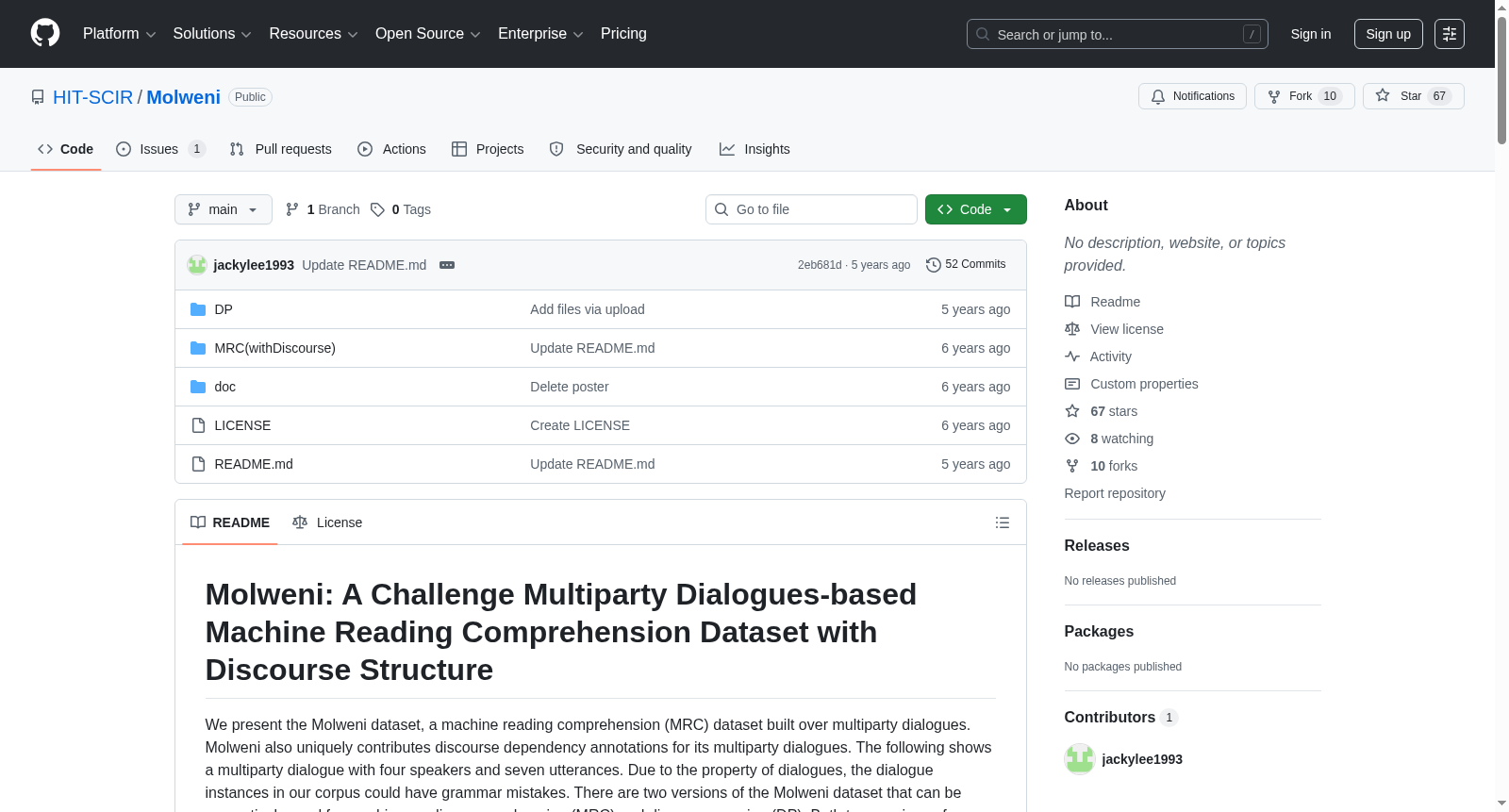1509x812 pixels.
Task: Open the 'Add files via upload' commit message
Action: pos(588,309)
